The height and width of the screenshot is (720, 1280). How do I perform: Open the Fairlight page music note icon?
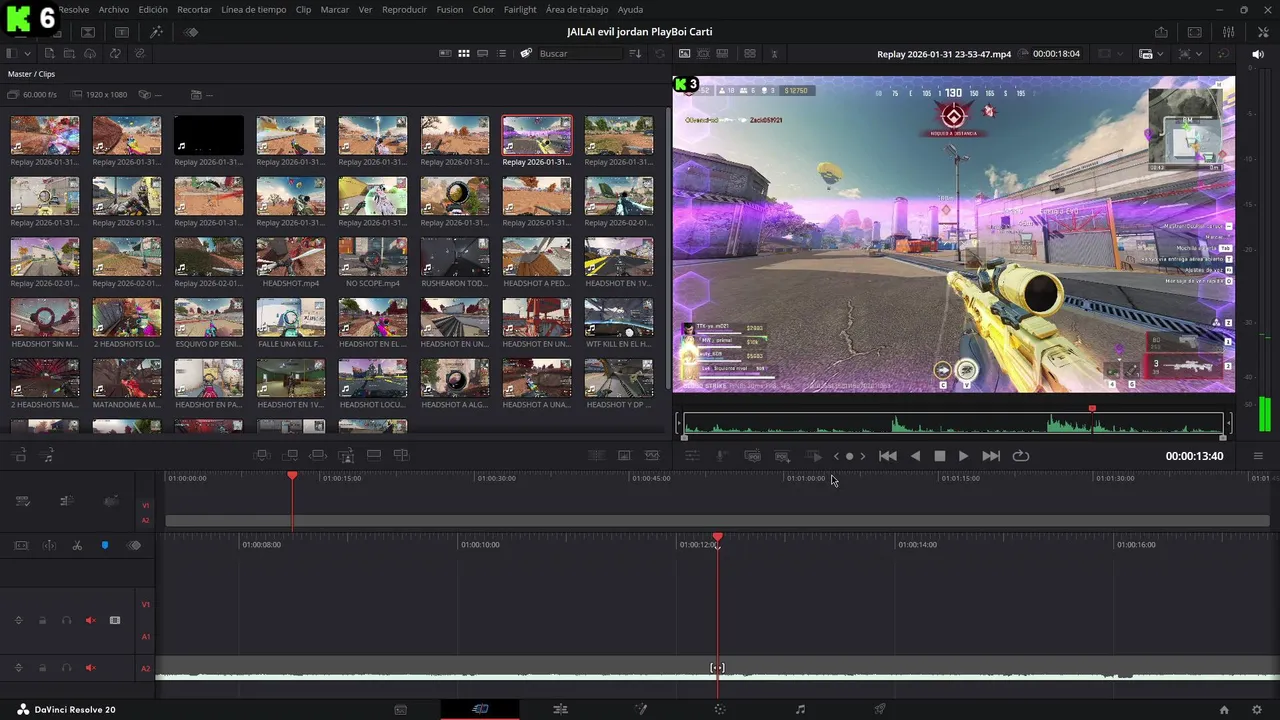point(800,709)
